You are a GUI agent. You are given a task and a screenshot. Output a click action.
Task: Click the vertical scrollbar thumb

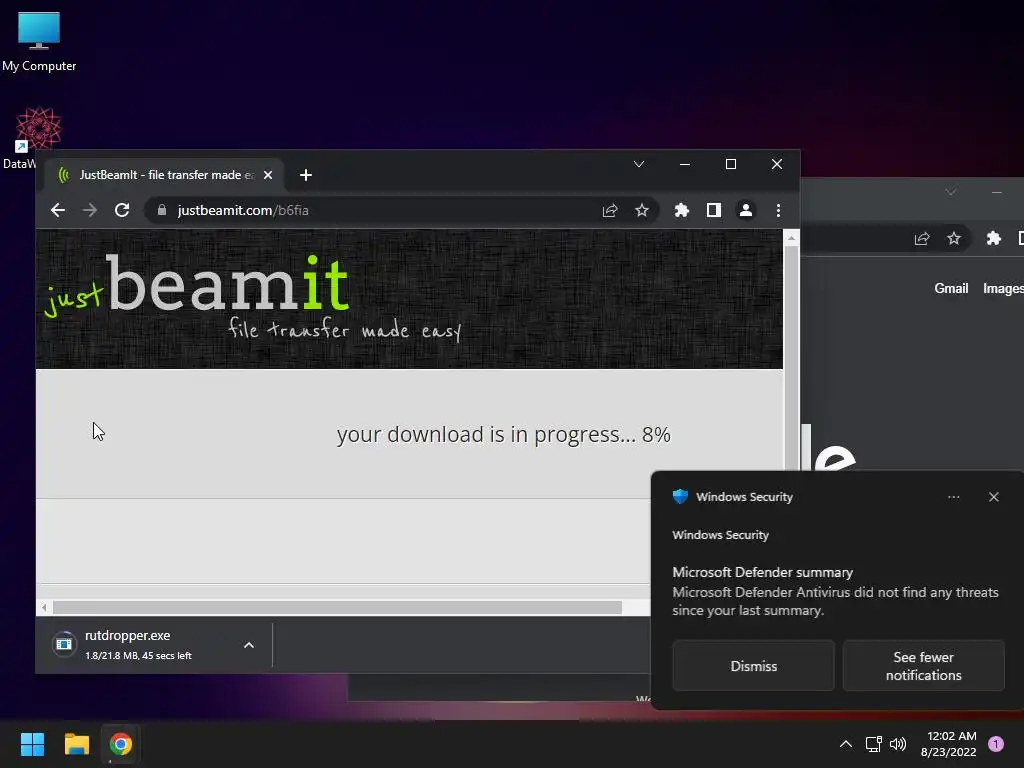(x=791, y=356)
